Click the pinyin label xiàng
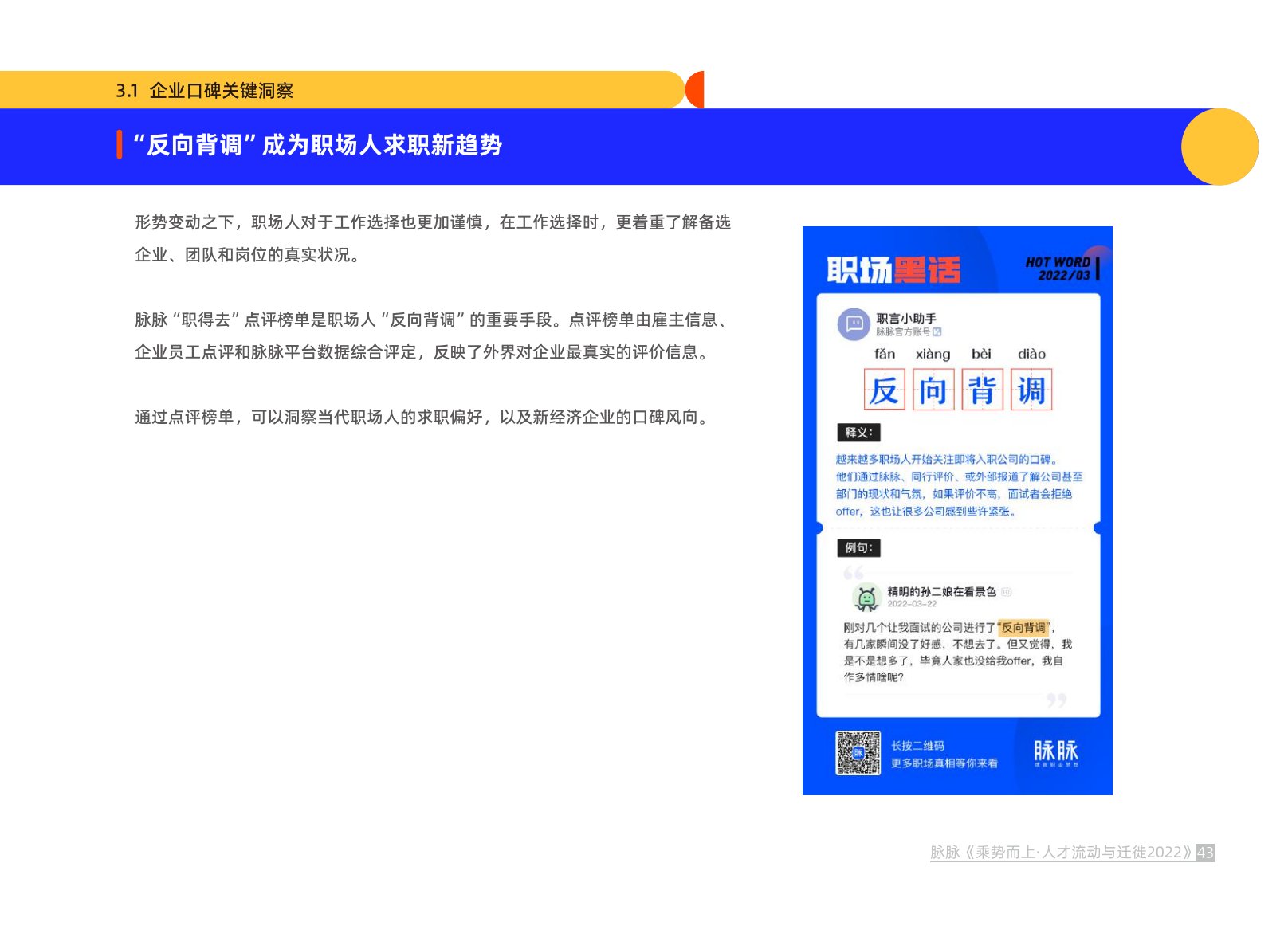This screenshot has width=1288, height=949. pos(933,354)
